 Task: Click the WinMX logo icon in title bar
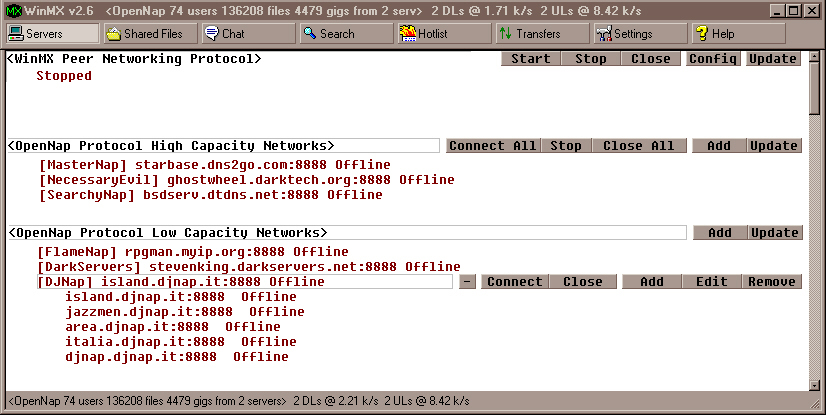[14, 11]
